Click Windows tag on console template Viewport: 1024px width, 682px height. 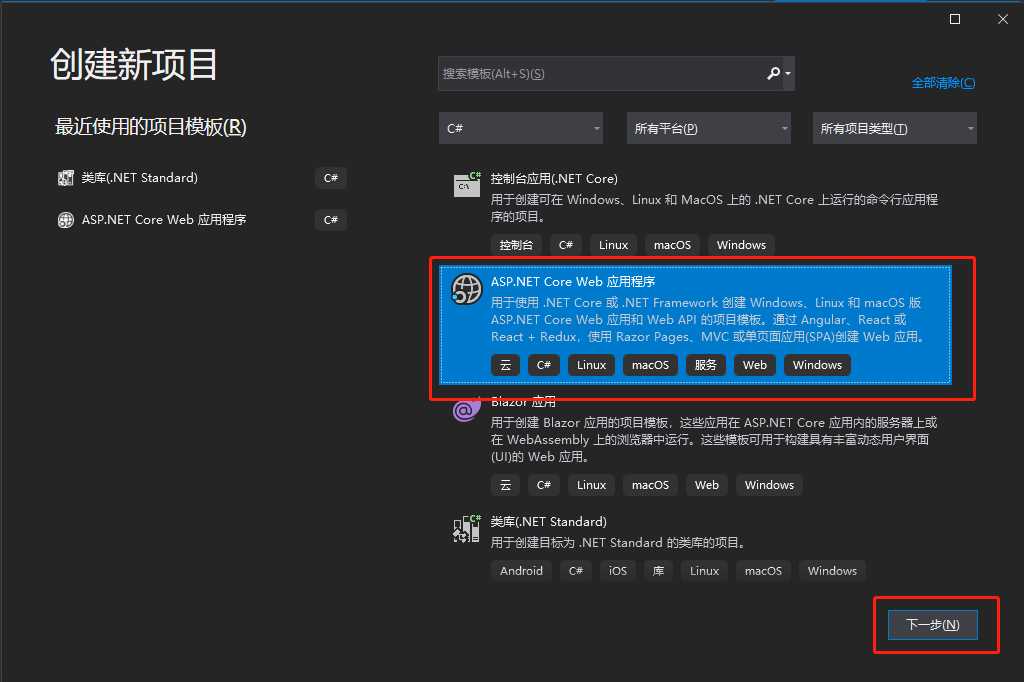point(741,245)
